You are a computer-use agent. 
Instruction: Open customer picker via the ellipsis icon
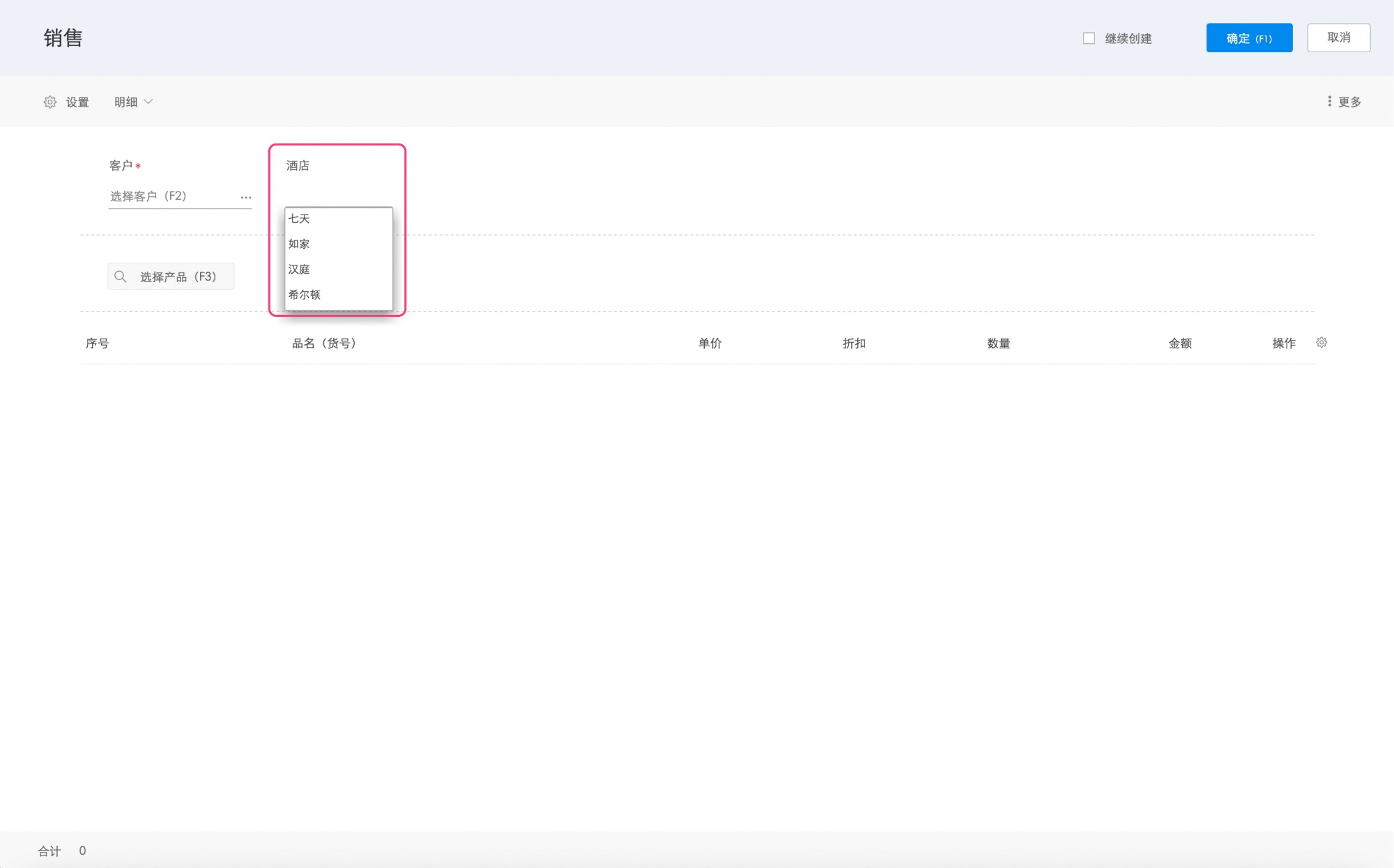pos(245,198)
